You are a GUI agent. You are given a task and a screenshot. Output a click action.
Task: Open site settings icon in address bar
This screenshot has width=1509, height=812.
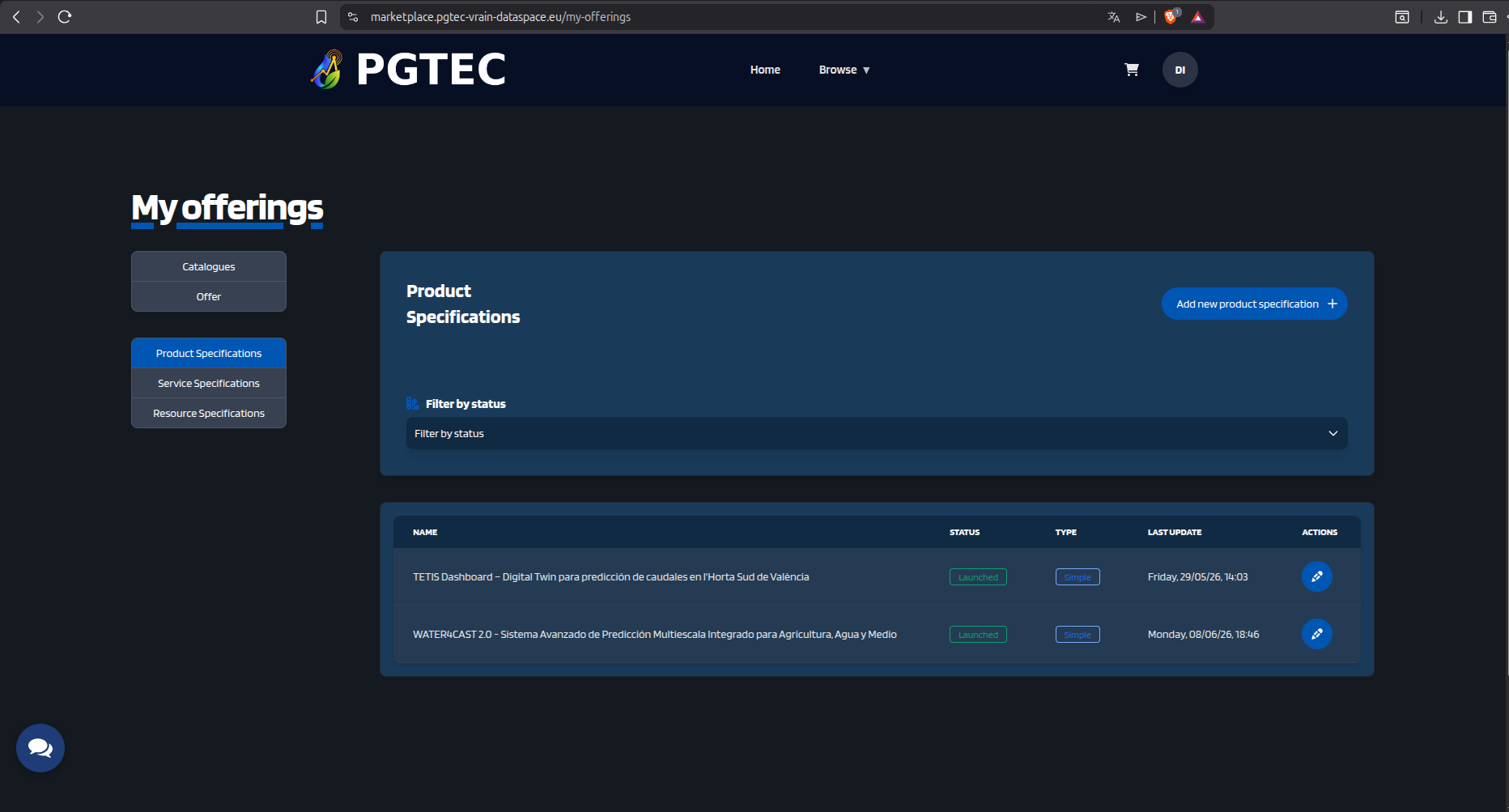coord(353,17)
